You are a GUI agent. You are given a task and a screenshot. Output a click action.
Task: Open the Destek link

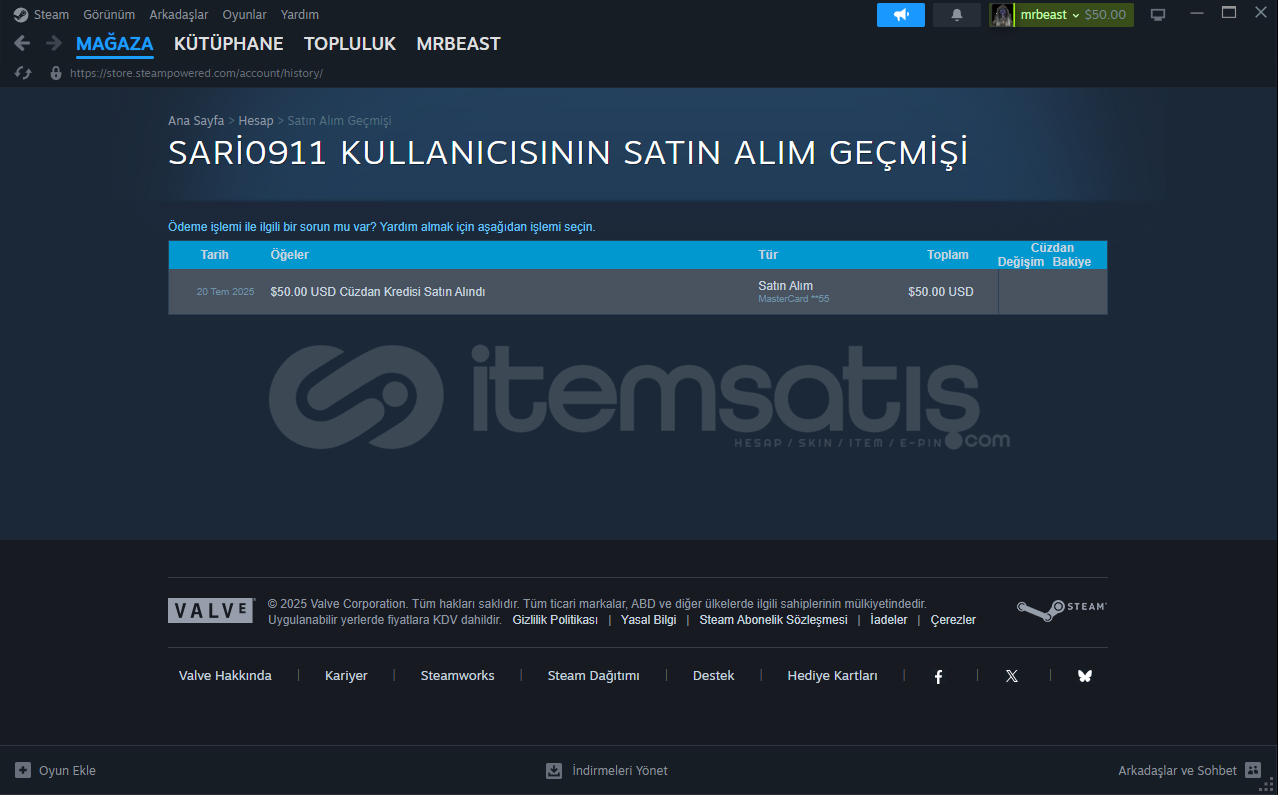[713, 676]
